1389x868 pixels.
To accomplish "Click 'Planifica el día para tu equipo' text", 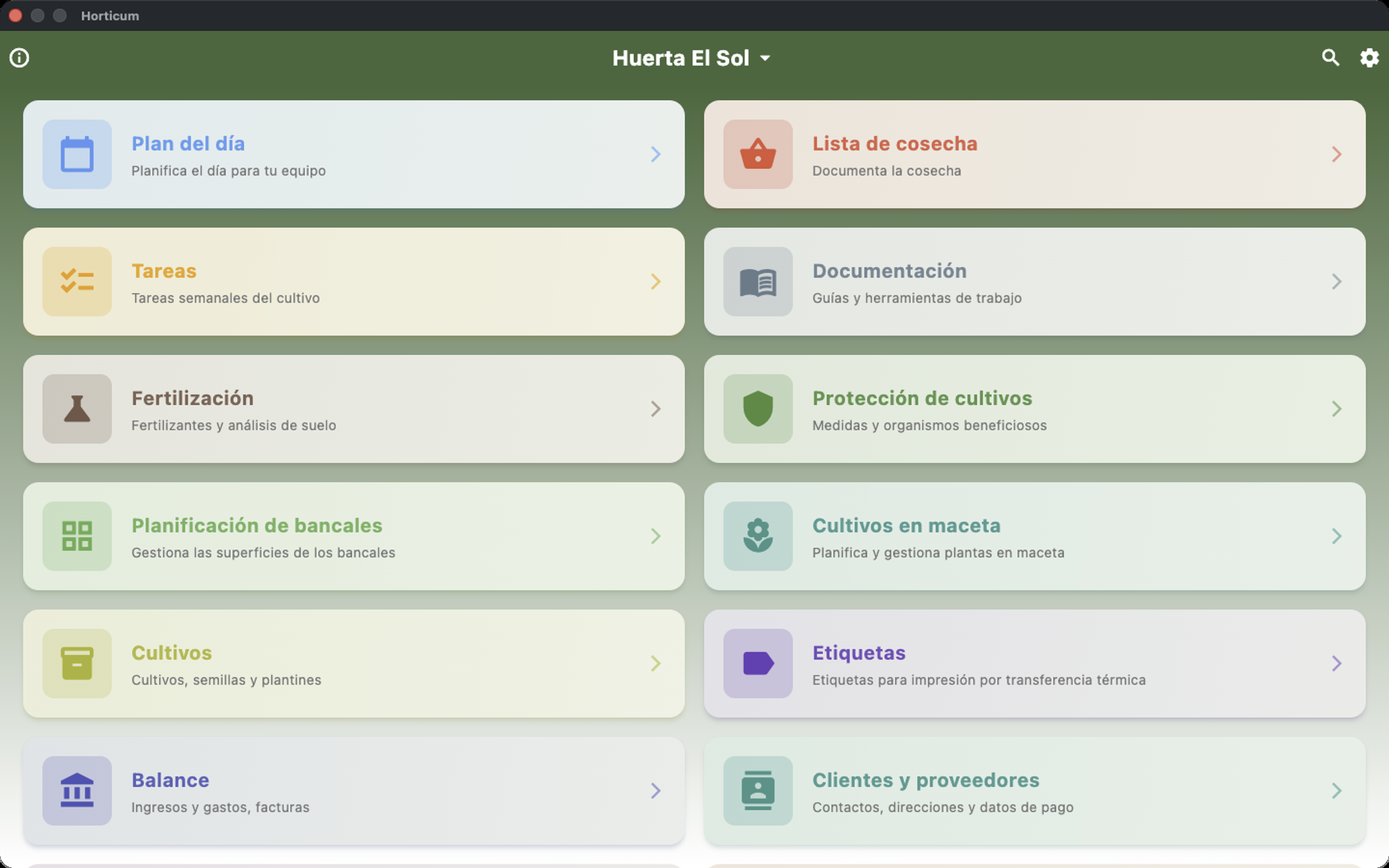I will [229, 171].
